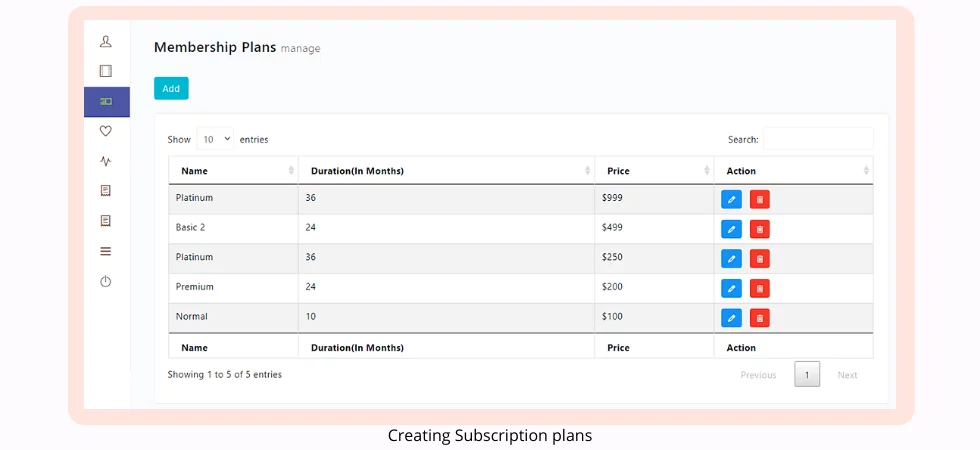980x450 pixels.
Task: Edit the Premium plan row
Action: (731, 288)
